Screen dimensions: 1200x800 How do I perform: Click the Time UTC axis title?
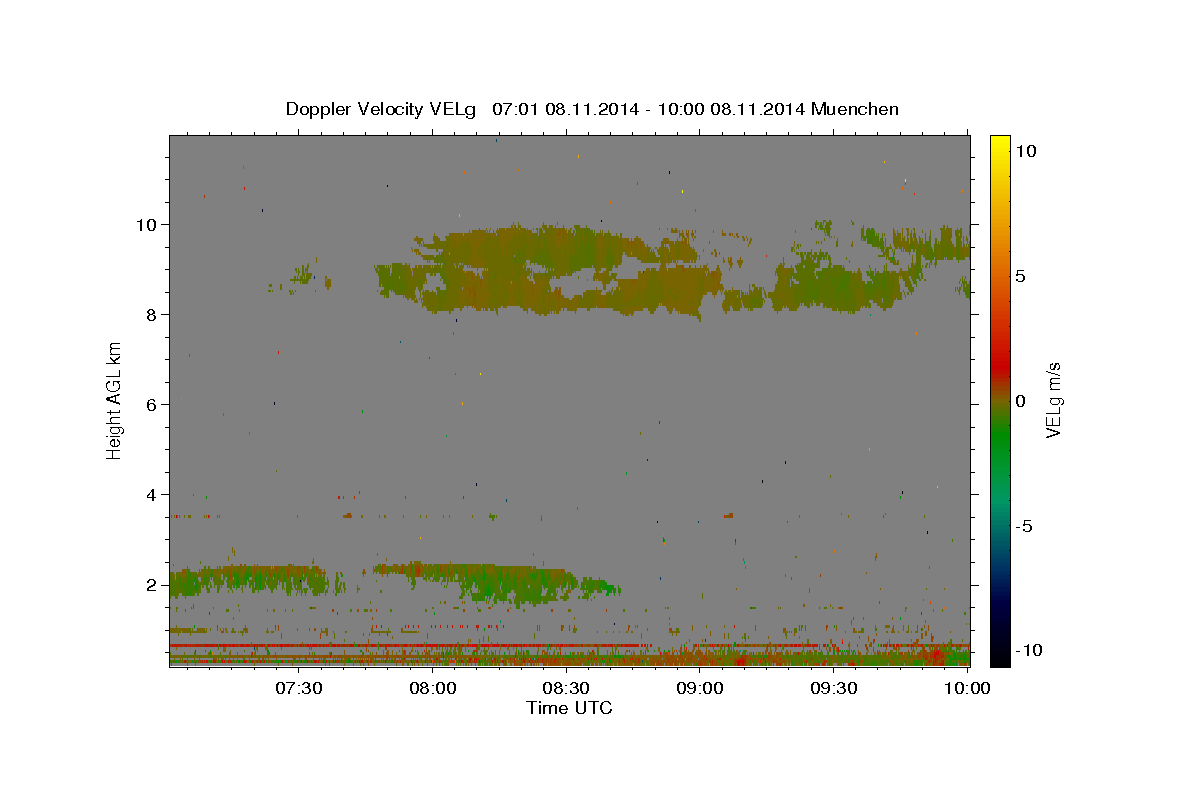pos(569,708)
